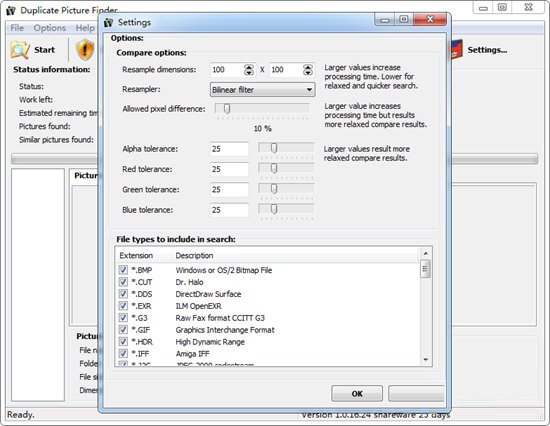
Task: Minimize the Settings dialog
Action: pyautogui.click(x=385, y=20)
